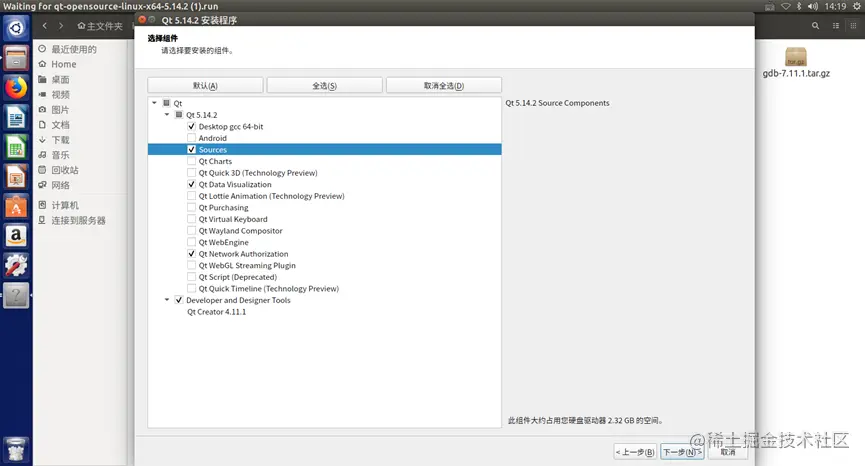The image size is (865, 466).
Task: Toggle Qt 5.14.2 partial-selection checkbox
Action: [179, 115]
